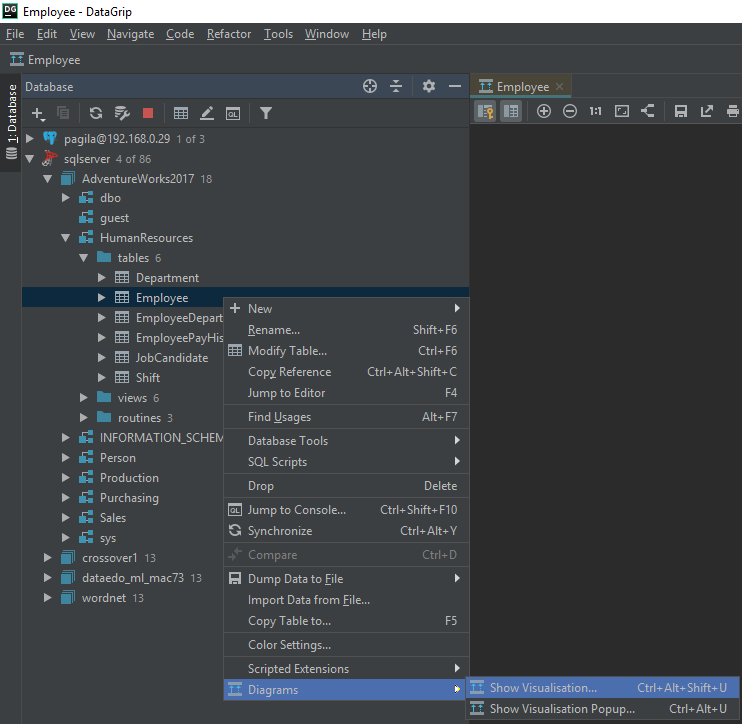Click the red Stop/Disconnect icon
This screenshot has width=742, height=724.
point(148,114)
